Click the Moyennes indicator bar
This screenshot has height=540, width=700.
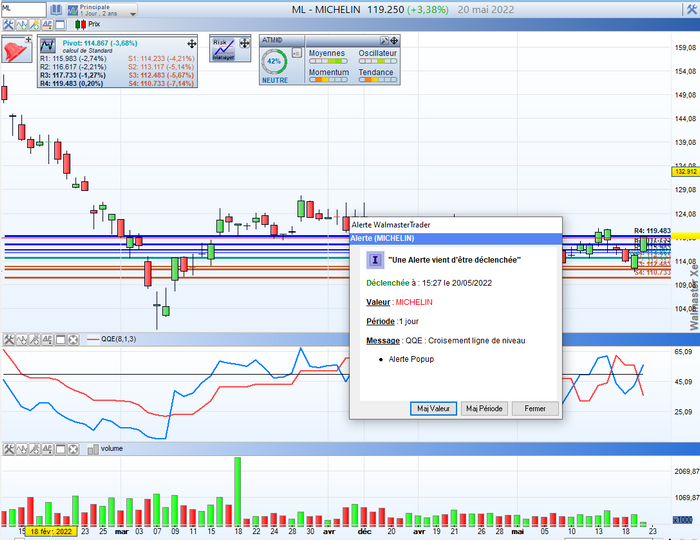[x=328, y=61]
